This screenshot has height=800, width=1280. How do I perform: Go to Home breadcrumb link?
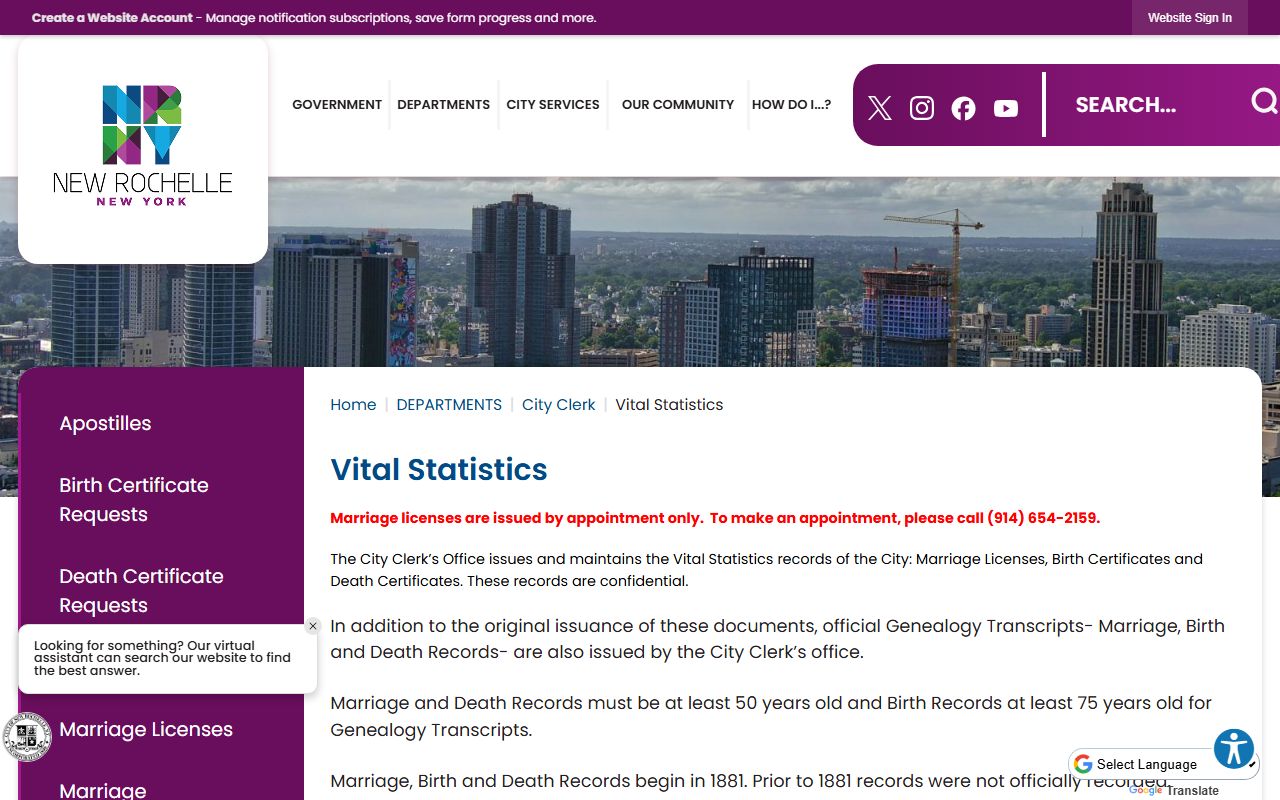pyautogui.click(x=353, y=405)
